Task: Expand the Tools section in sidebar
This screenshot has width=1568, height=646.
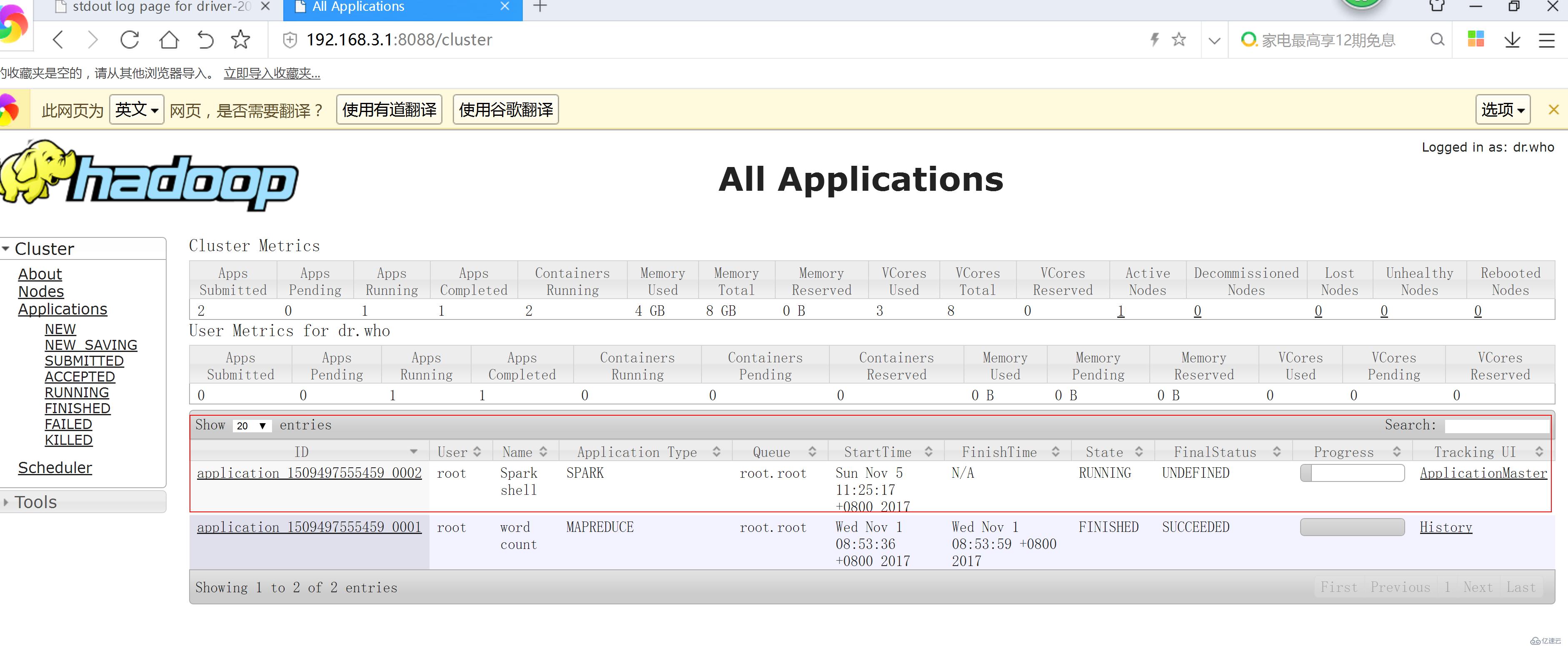Action: coord(36,502)
